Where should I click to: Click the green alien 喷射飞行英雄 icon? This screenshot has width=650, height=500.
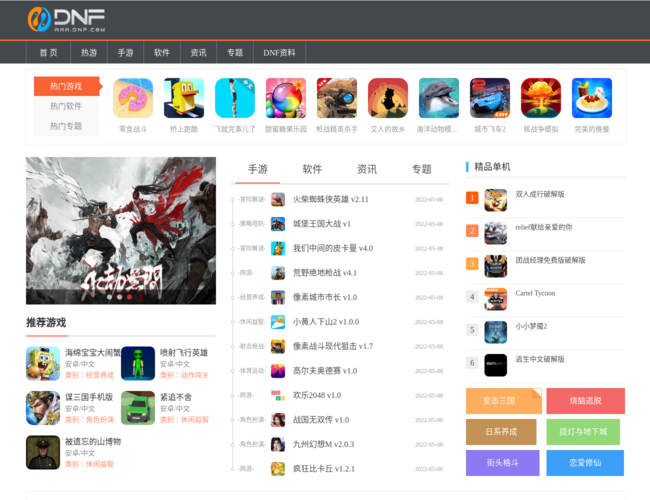138,363
